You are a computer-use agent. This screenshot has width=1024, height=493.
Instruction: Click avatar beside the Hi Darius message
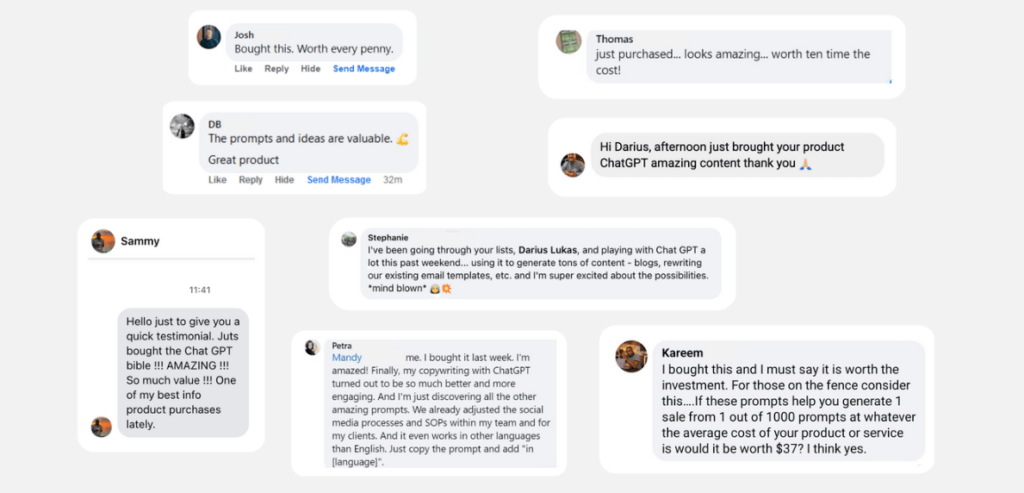573,164
